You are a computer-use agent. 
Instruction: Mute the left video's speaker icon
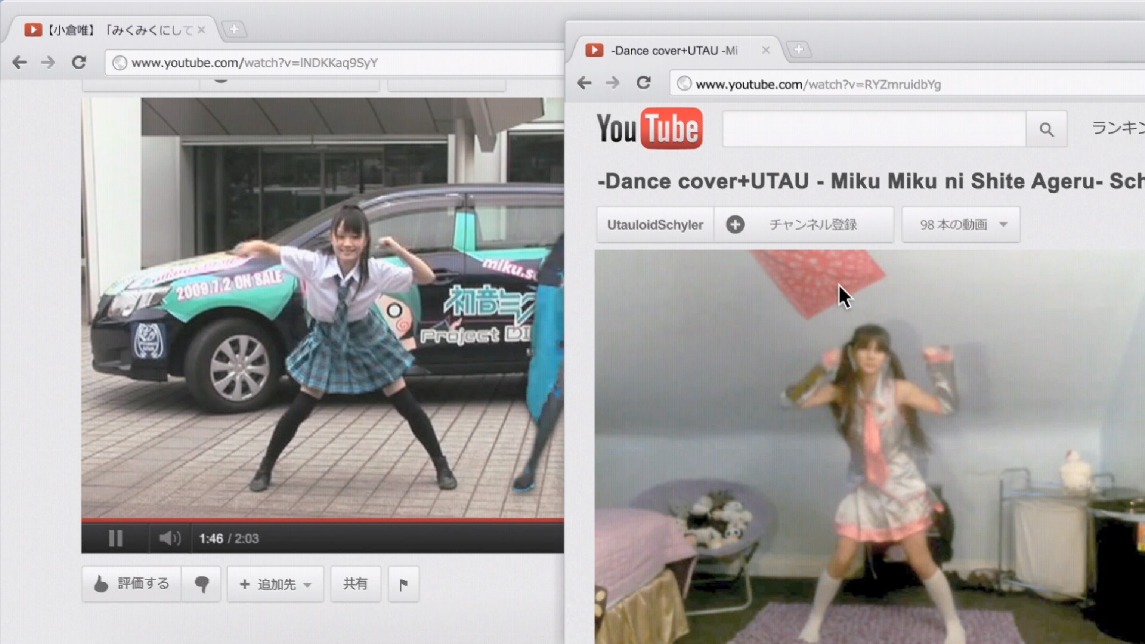(x=169, y=538)
